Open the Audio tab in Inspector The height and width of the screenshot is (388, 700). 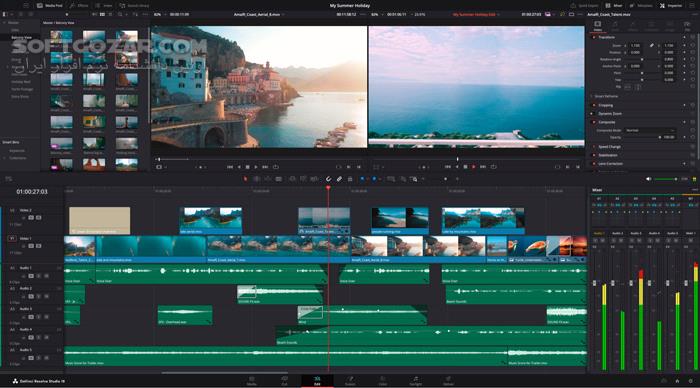point(615,26)
